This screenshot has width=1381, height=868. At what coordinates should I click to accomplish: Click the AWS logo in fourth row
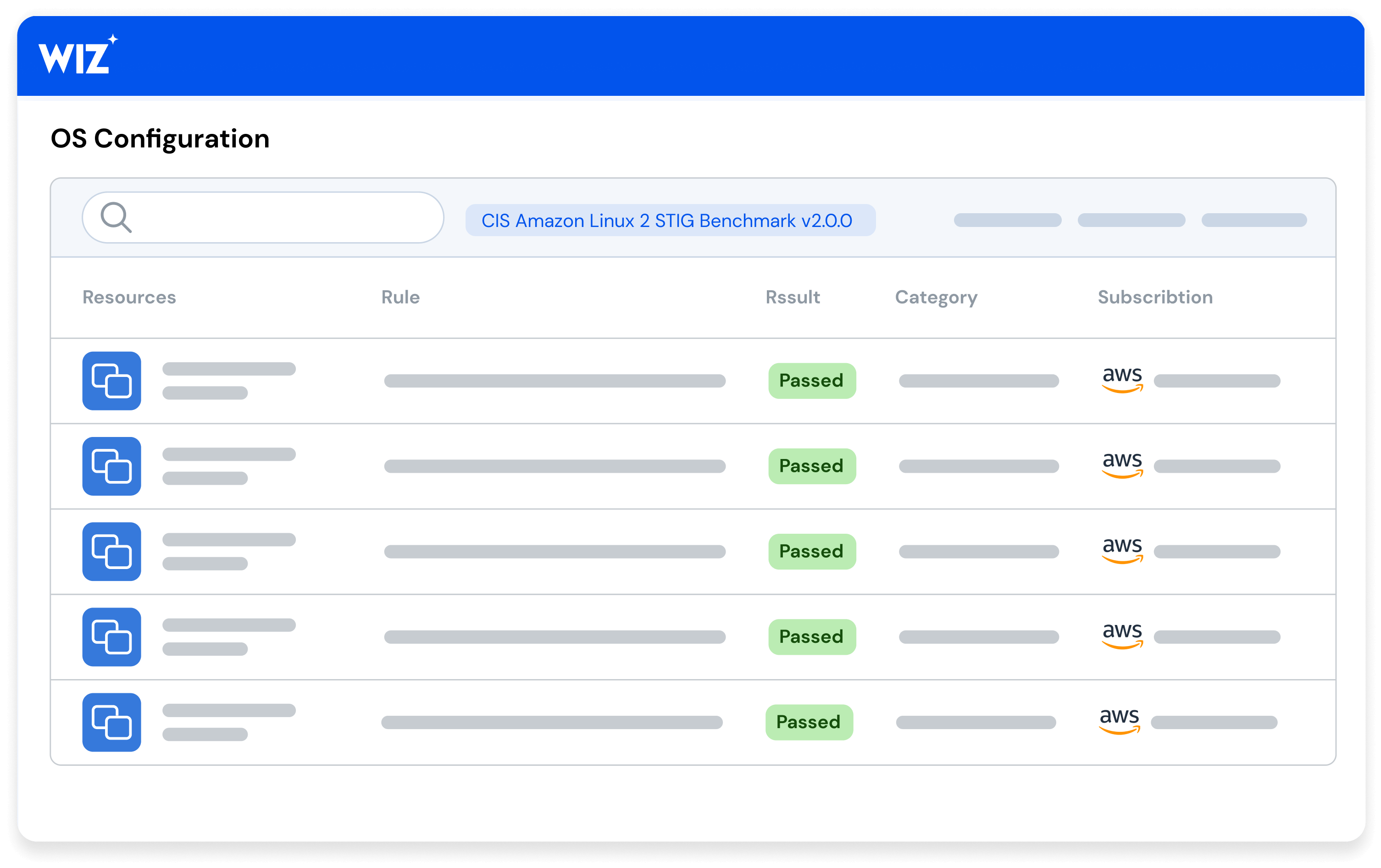(1122, 636)
